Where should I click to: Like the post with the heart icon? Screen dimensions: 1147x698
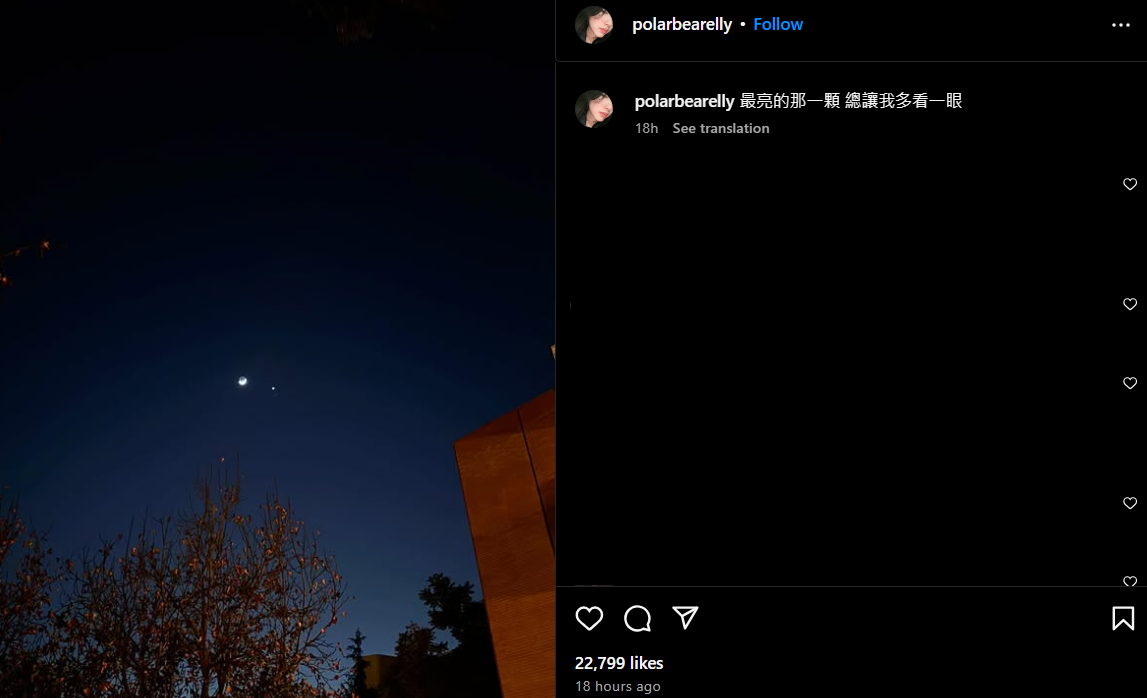[x=589, y=618]
